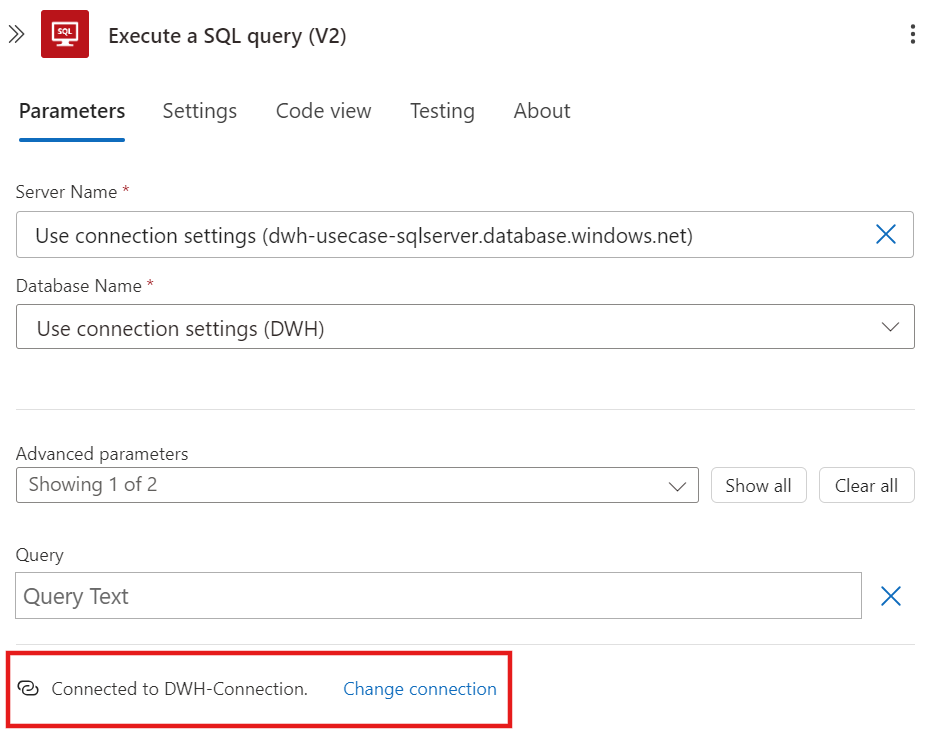Click the Connected to DWH-Connection text
The image size is (931, 736).
[179, 689]
